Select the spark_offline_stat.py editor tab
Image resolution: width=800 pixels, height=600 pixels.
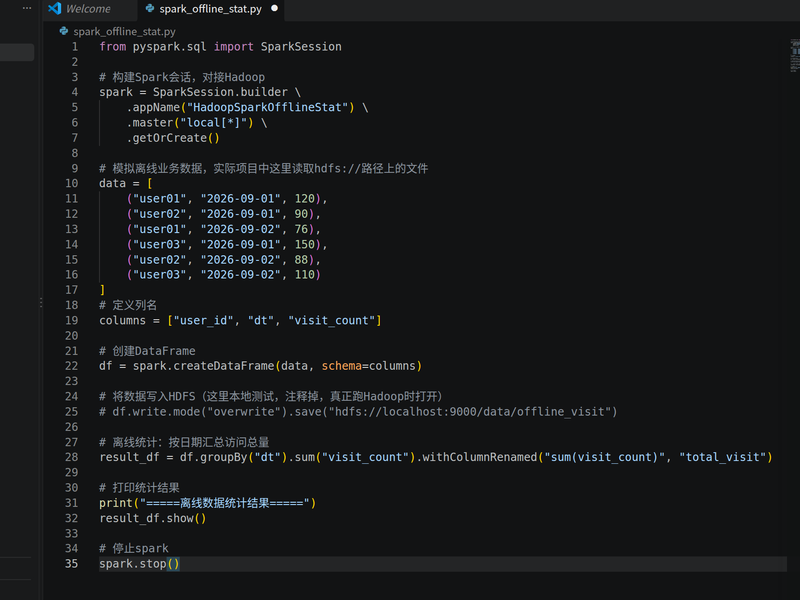click(211, 9)
